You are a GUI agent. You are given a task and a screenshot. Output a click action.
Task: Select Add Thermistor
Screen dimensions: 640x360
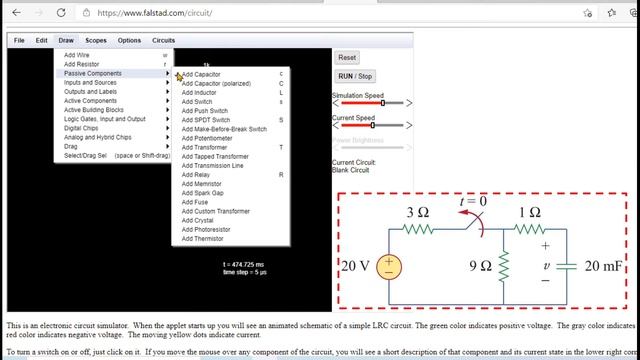pos(231,239)
